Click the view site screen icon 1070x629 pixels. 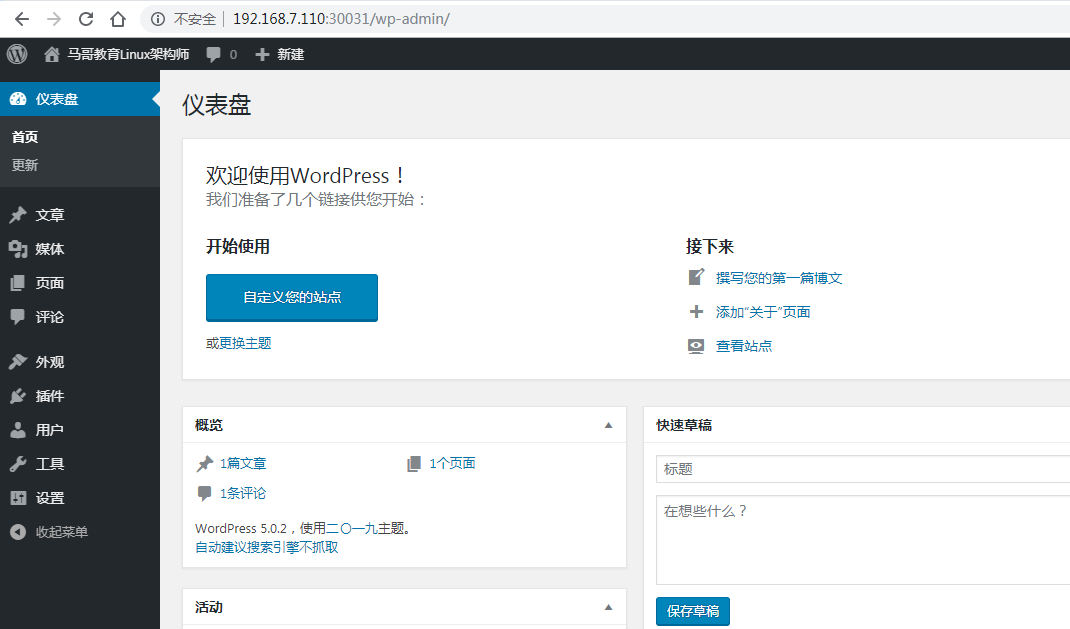coord(696,346)
